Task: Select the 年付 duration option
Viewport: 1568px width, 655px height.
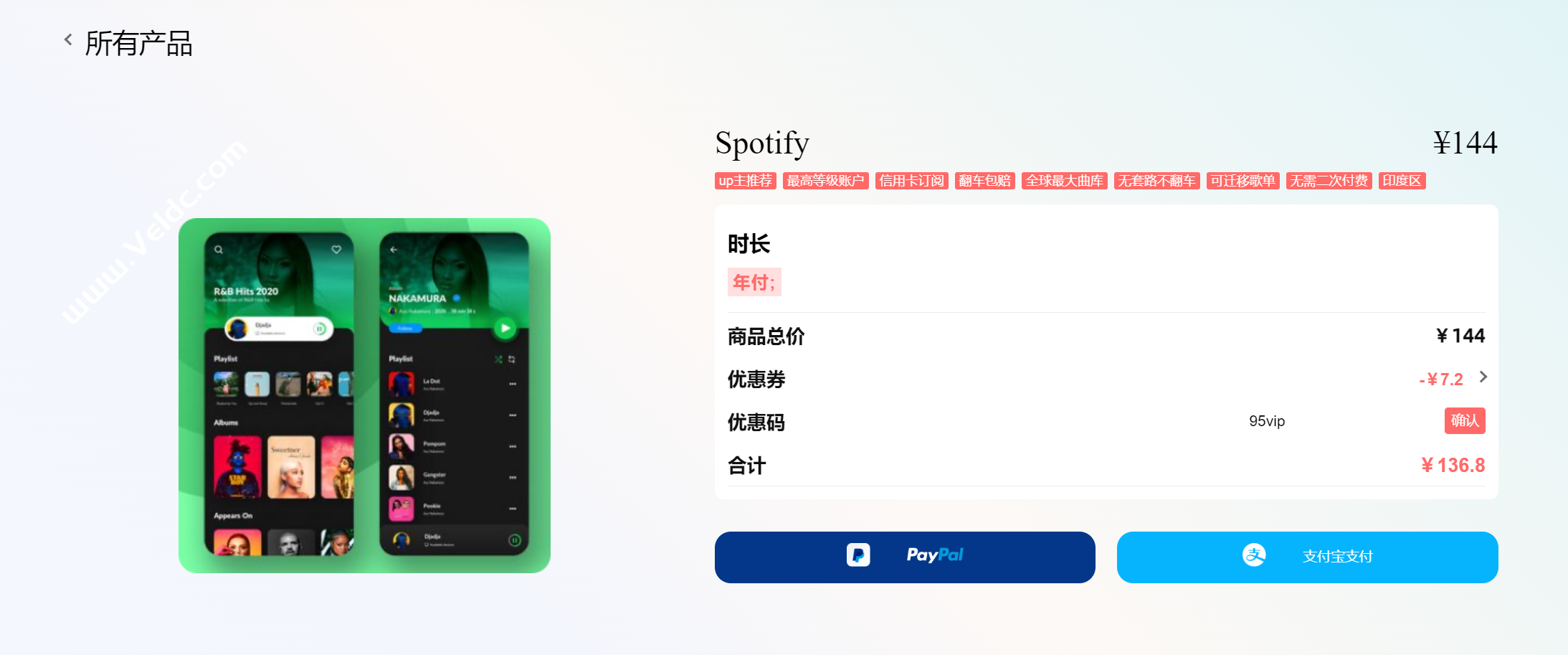Action: [754, 282]
